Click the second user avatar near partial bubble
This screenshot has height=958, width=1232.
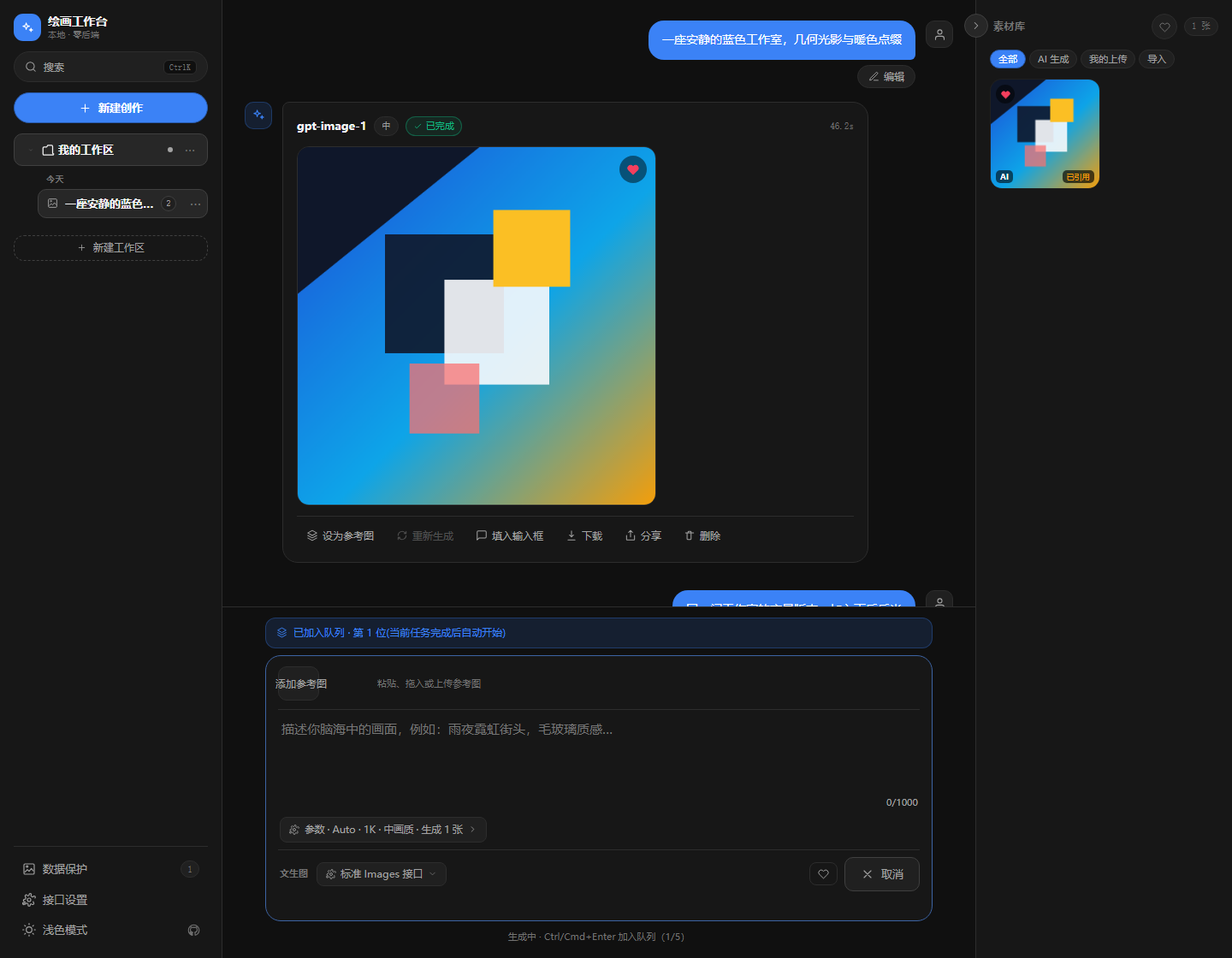pyautogui.click(x=939, y=600)
